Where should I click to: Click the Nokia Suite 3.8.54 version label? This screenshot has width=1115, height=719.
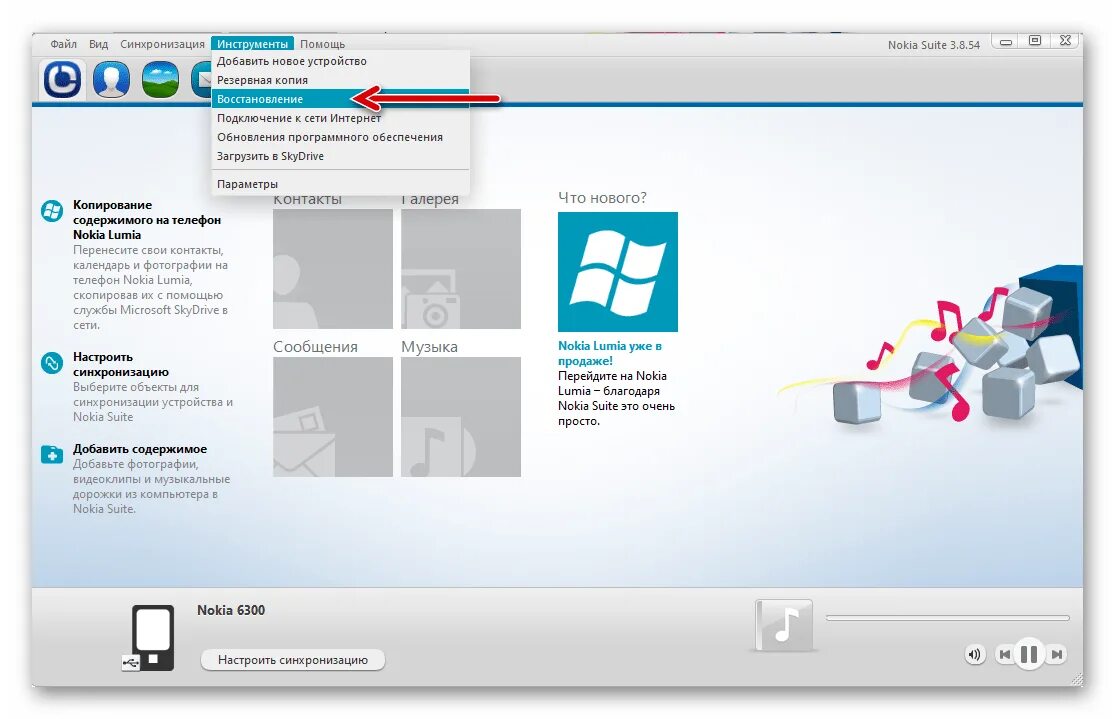pyautogui.click(x=934, y=45)
